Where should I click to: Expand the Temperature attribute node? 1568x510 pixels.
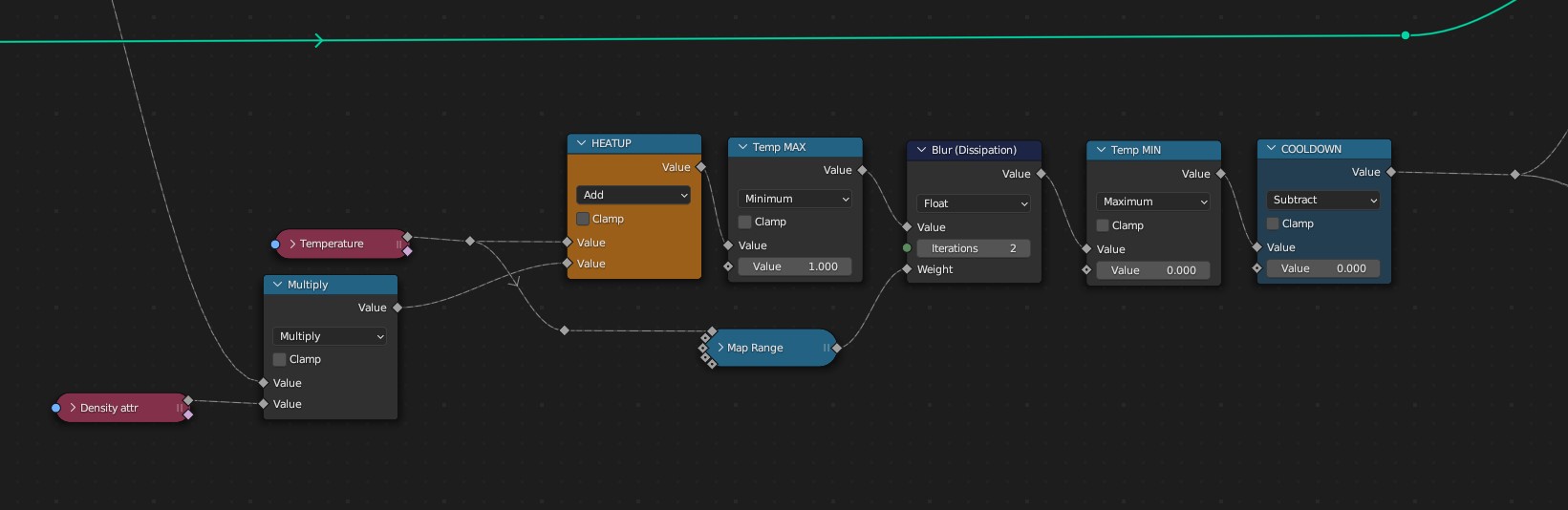(292, 244)
